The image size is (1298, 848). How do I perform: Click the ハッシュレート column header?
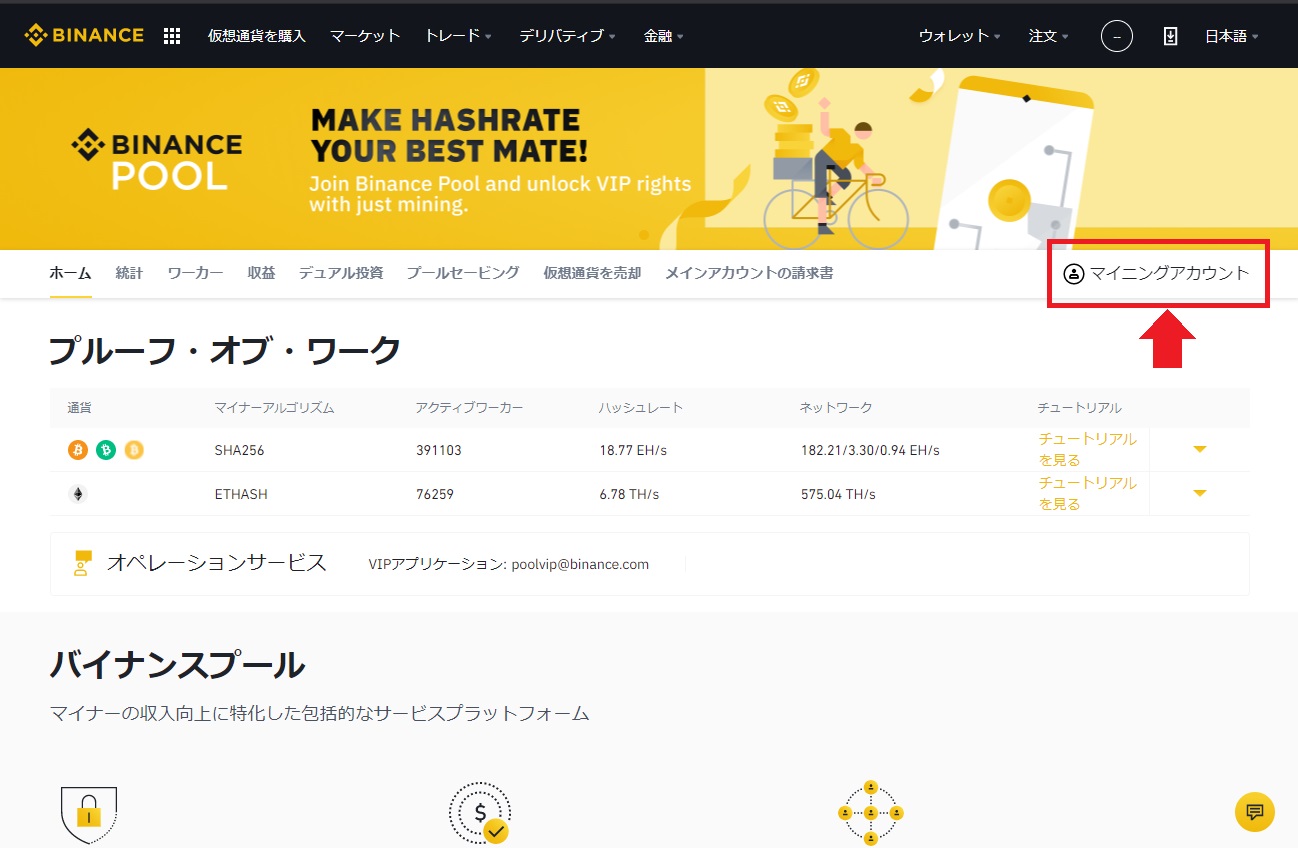(x=641, y=408)
